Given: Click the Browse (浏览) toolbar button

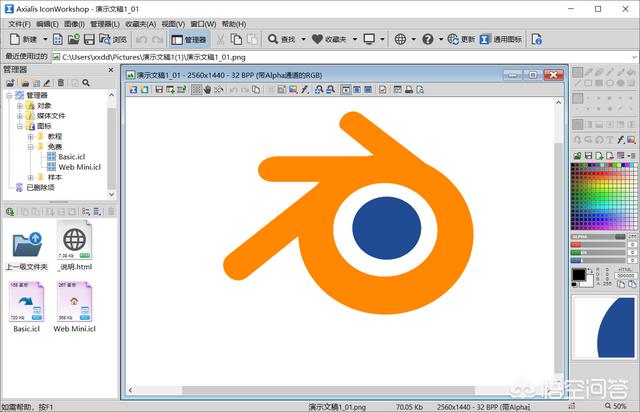Looking at the screenshot, I should pos(113,39).
